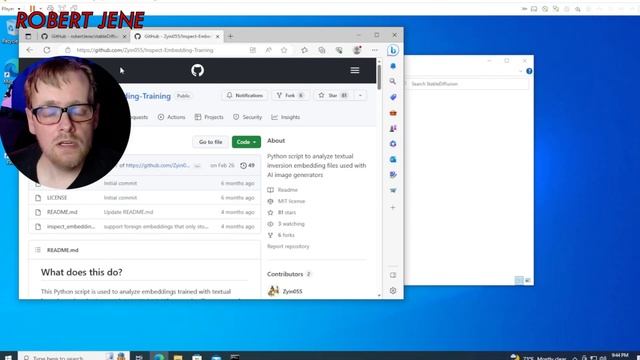Open Edge sidebar tools briefcase icon

[393, 113]
